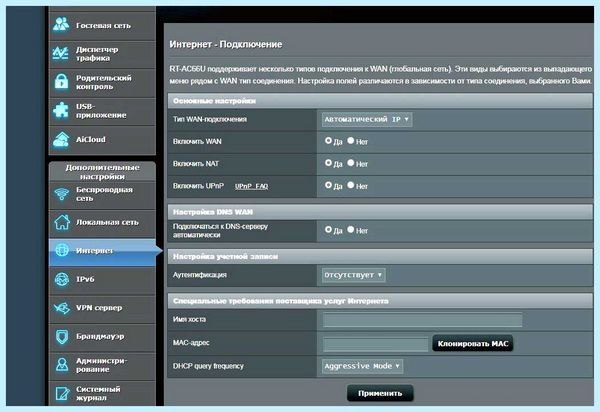Click the Настройка учетной записи header

(380, 256)
